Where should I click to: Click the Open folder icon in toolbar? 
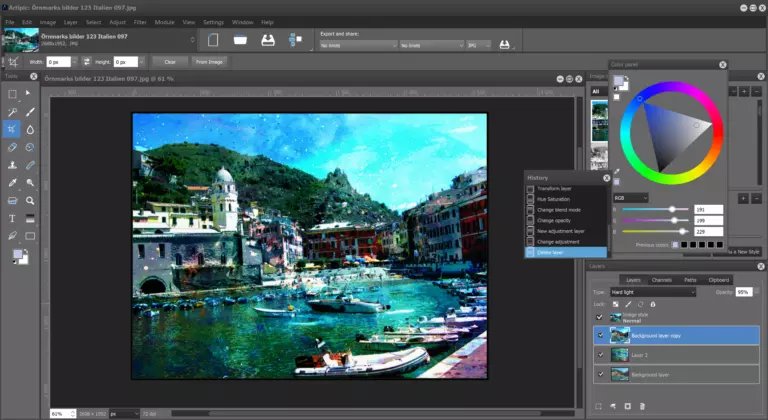[239, 41]
